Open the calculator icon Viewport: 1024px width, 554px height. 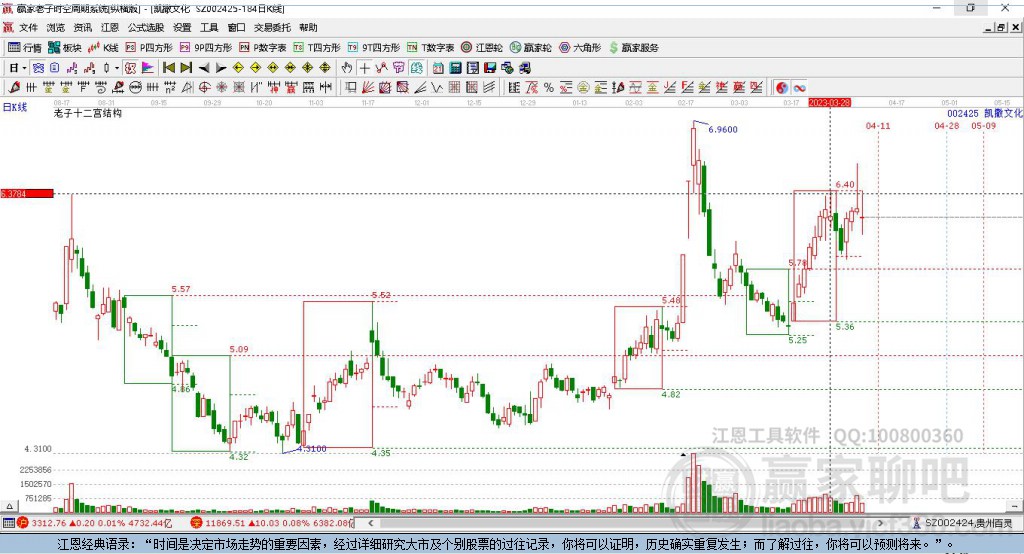click(455, 68)
